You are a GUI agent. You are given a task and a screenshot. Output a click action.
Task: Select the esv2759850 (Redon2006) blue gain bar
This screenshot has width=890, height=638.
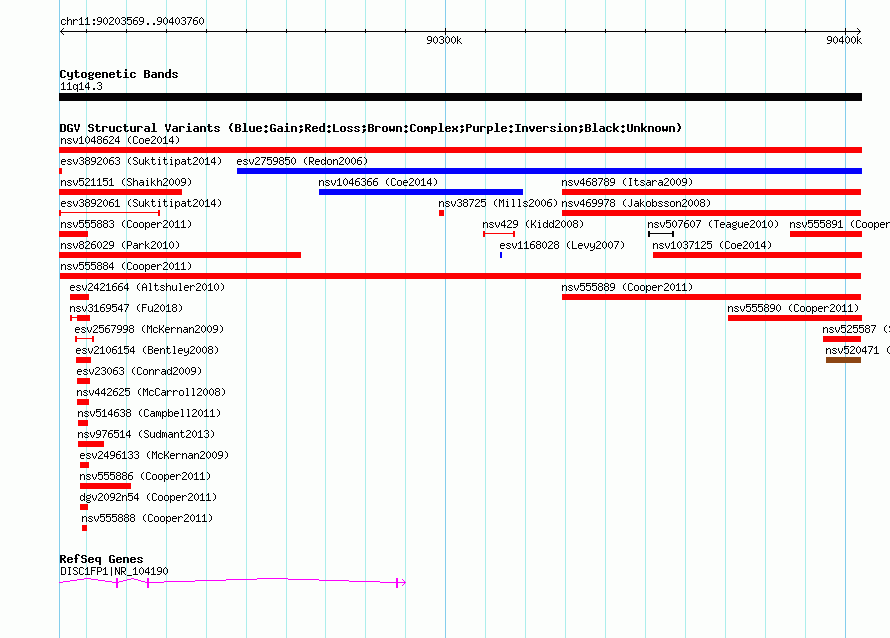pos(549,171)
